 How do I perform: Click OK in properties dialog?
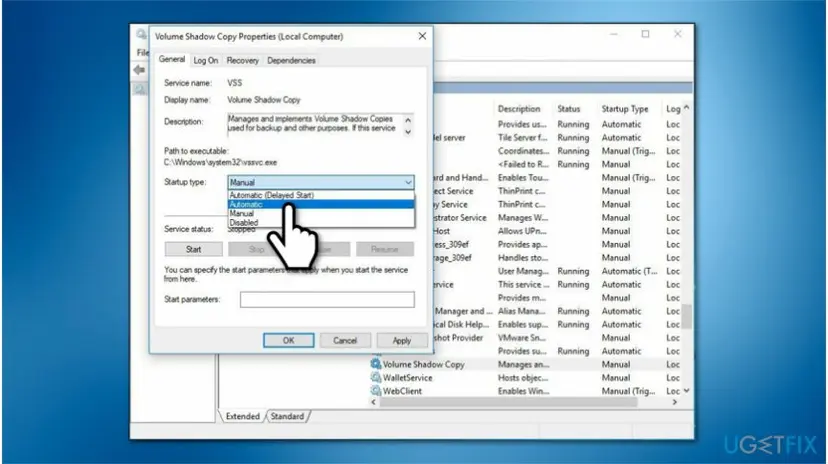coord(288,340)
